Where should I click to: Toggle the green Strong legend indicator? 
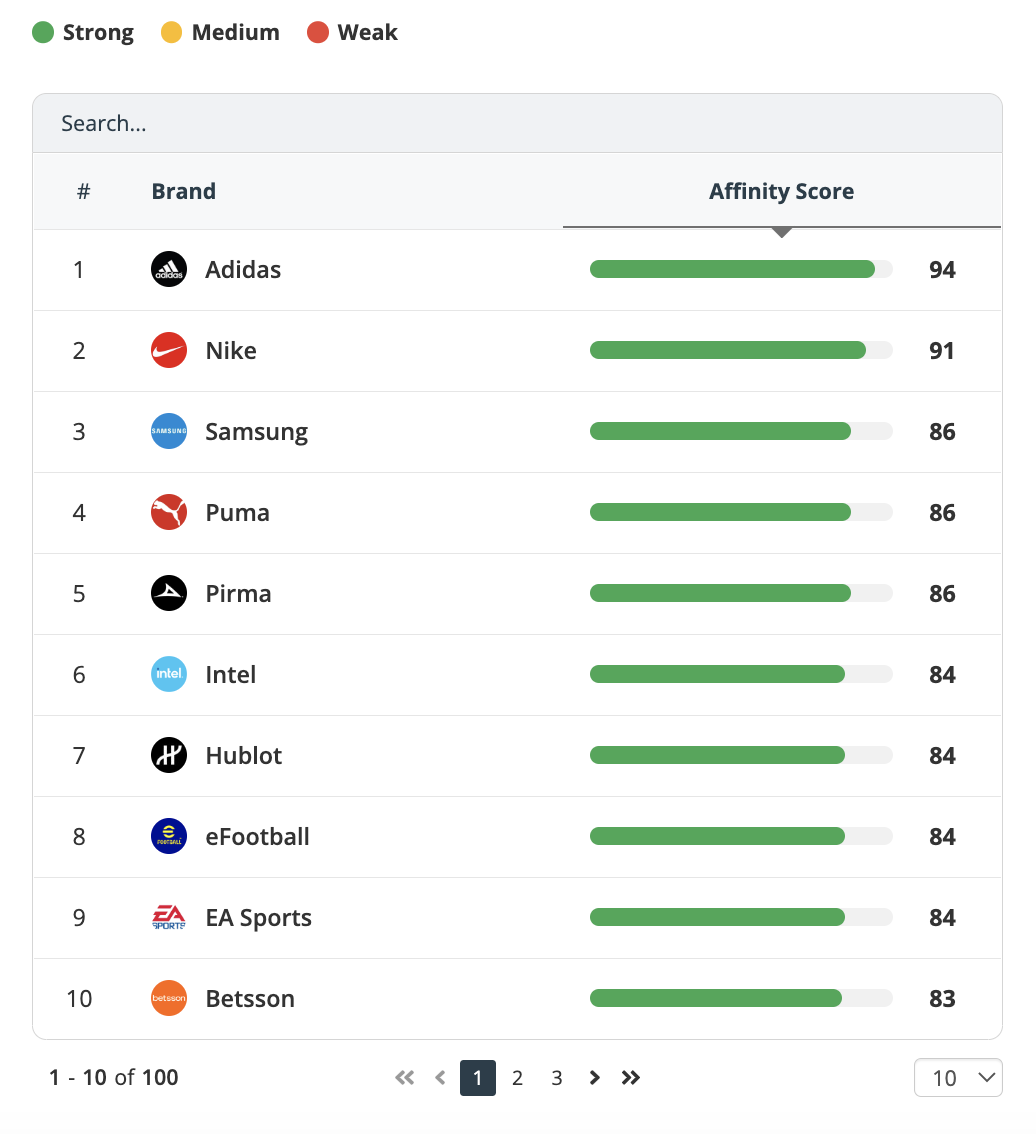pyautogui.click(x=42, y=32)
